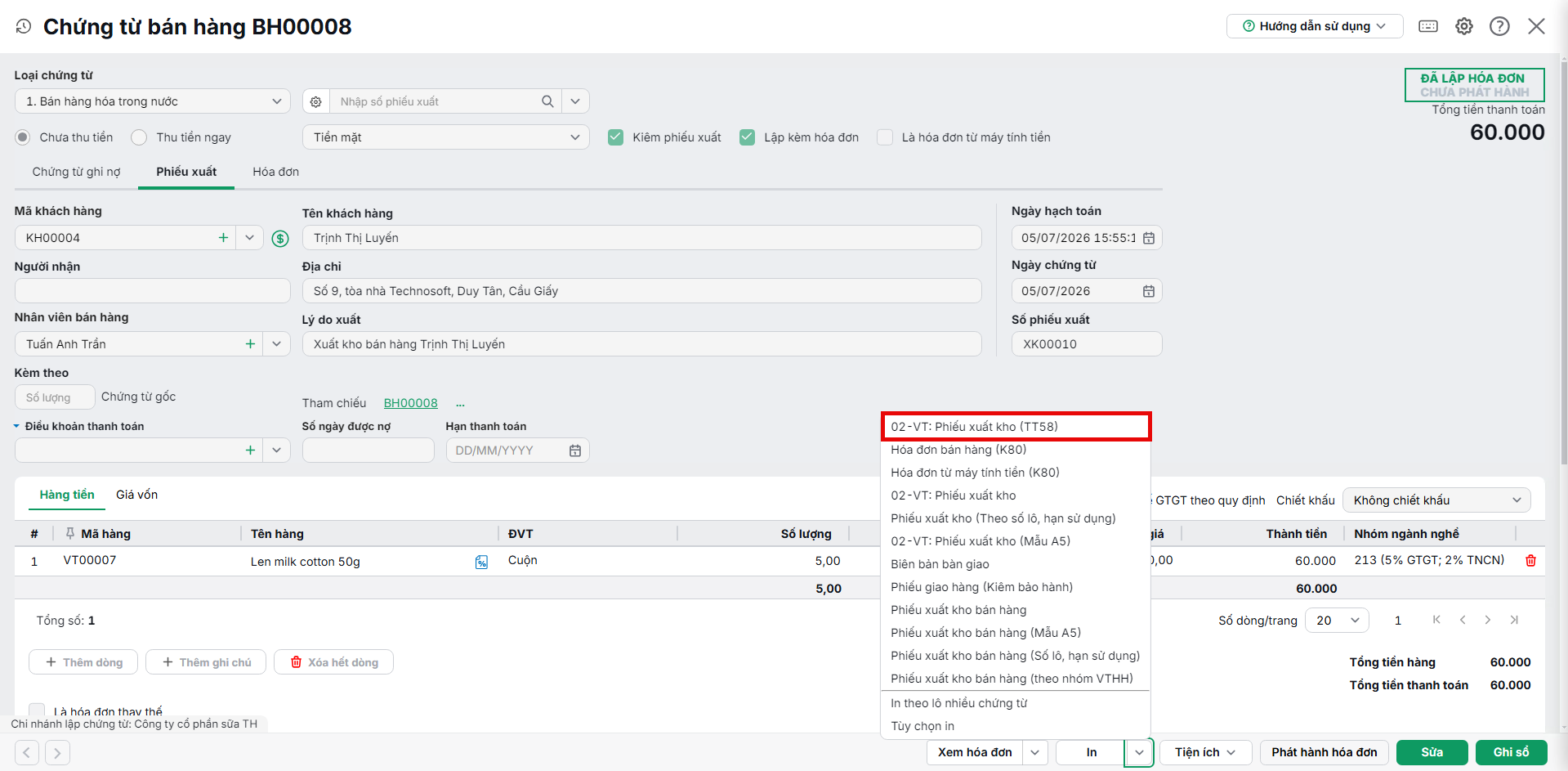Open Số dòng/trang 20 dropdown
The image size is (1568, 771).
[1337, 621]
